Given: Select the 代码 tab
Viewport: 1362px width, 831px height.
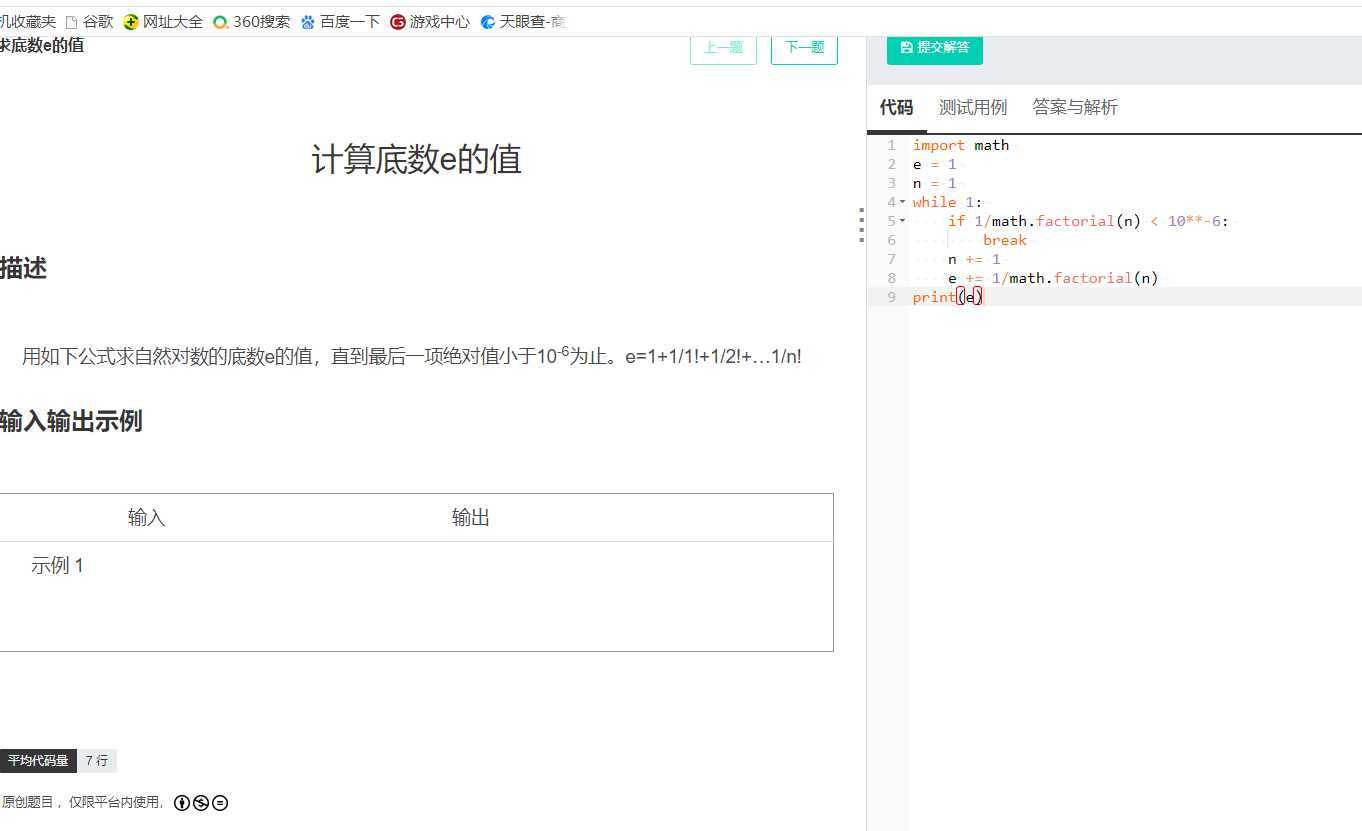Looking at the screenshot, I should [896, 107].
